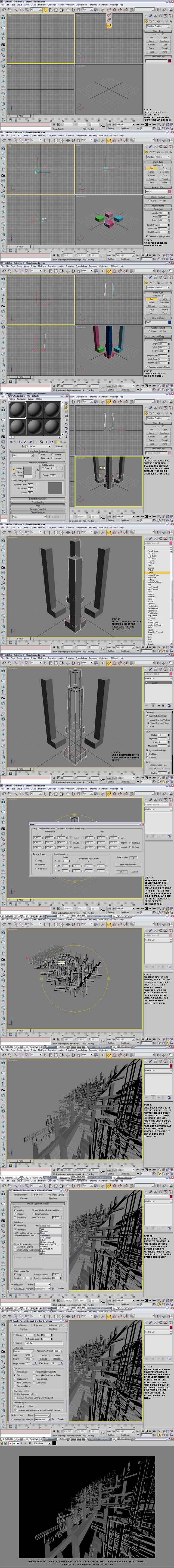174x1568 pixels.
Task: Click Play Animation control in the empty-scene window
Action: tap(147, 125)
